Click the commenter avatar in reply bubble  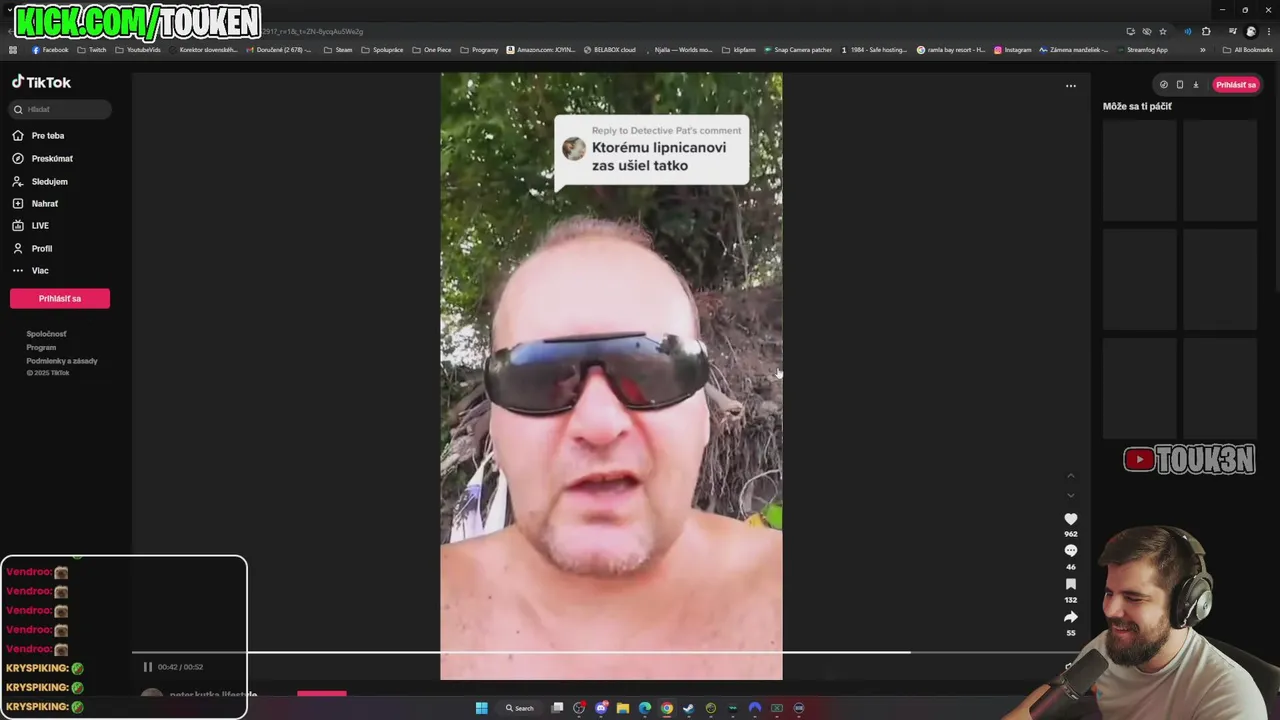click(574, 149)
